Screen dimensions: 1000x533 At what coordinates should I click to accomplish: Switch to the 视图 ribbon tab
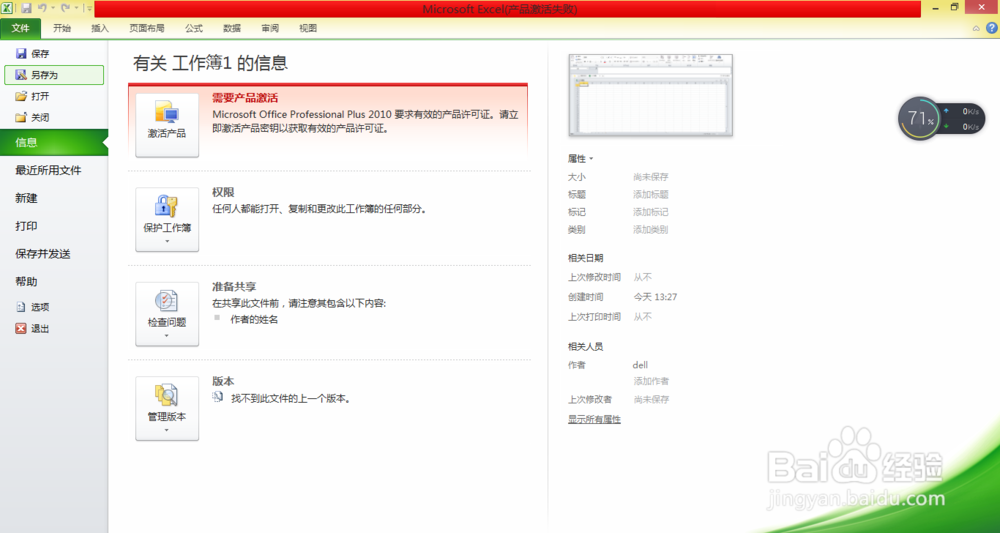[308, 28]
